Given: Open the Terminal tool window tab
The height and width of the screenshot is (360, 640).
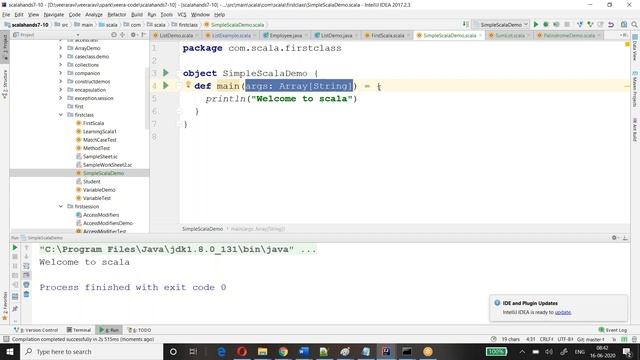Looking at the screenshot, I should click(79, 330).
